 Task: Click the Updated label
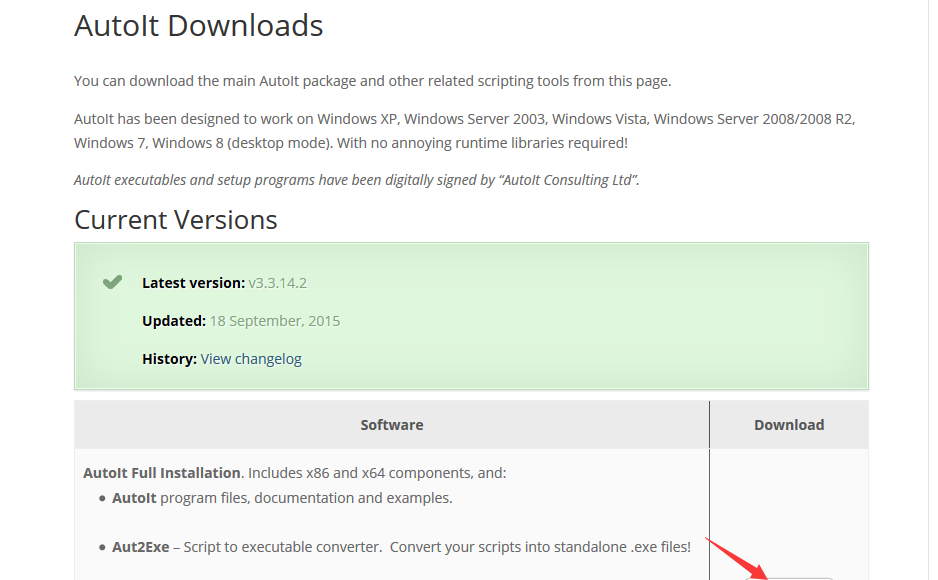click(173, 321)
